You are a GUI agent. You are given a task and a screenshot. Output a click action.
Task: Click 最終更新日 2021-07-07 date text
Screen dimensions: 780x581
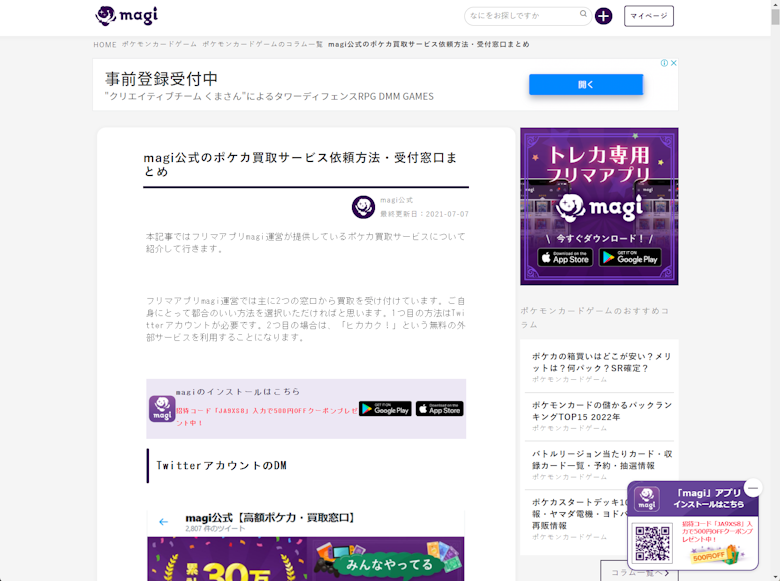pyautogui.click(x=424, y=214)
